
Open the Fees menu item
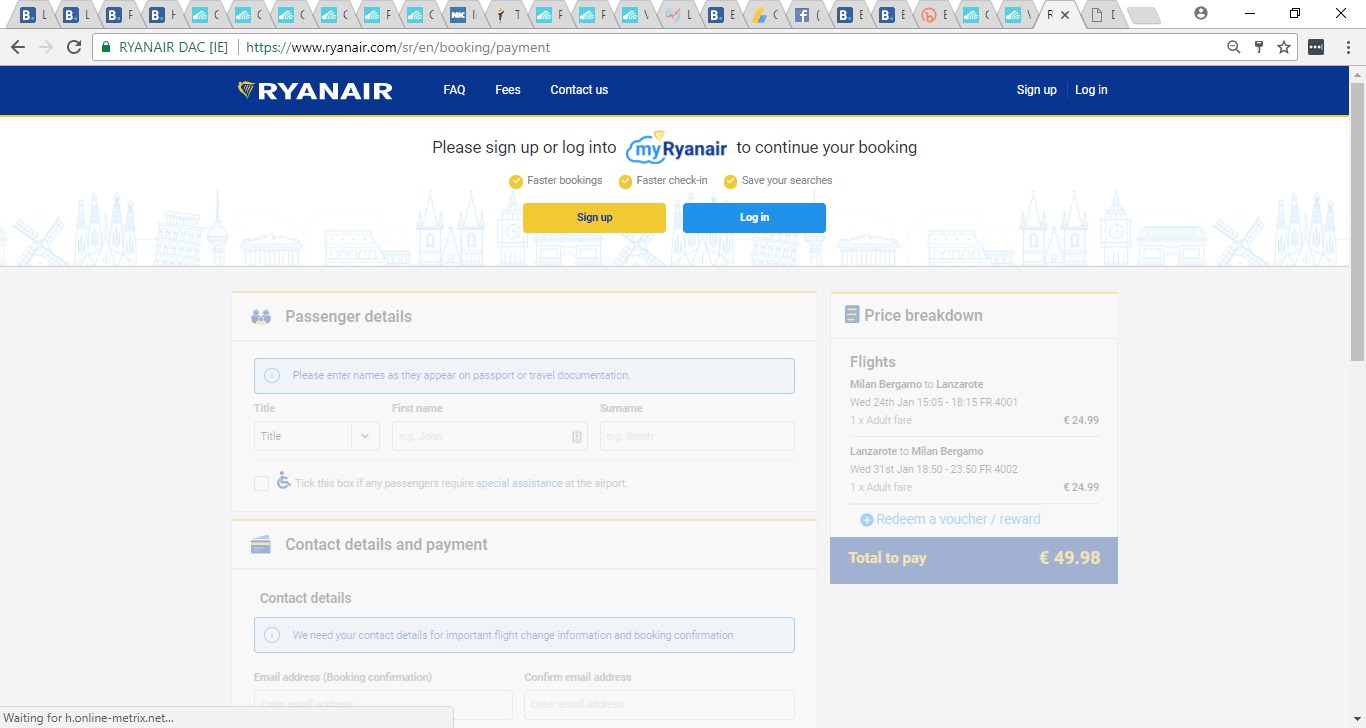pos(508,90)
